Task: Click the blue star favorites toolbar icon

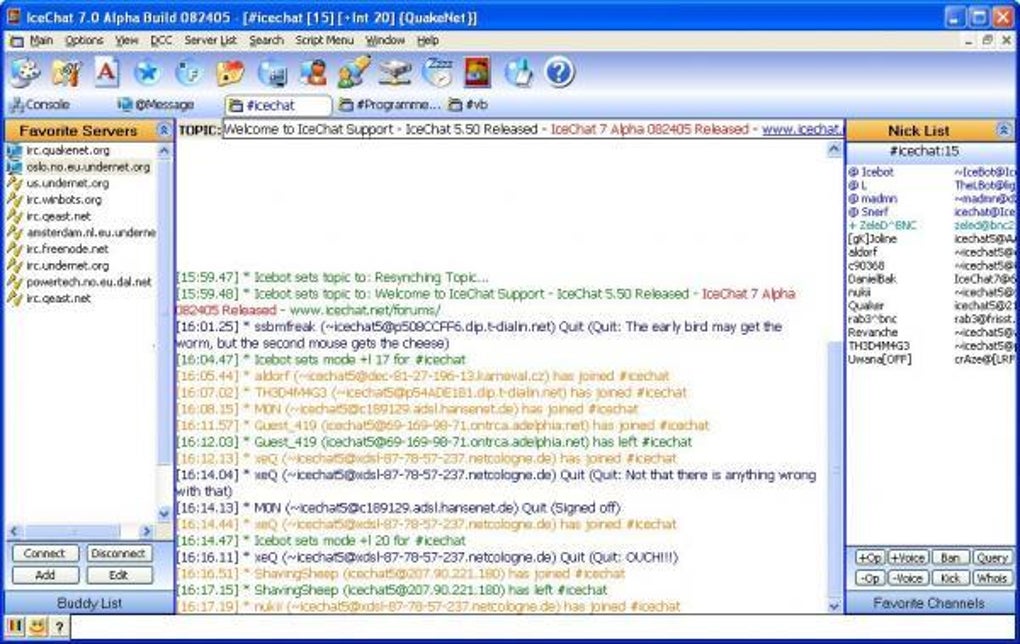Action: (x=147, y=72)
